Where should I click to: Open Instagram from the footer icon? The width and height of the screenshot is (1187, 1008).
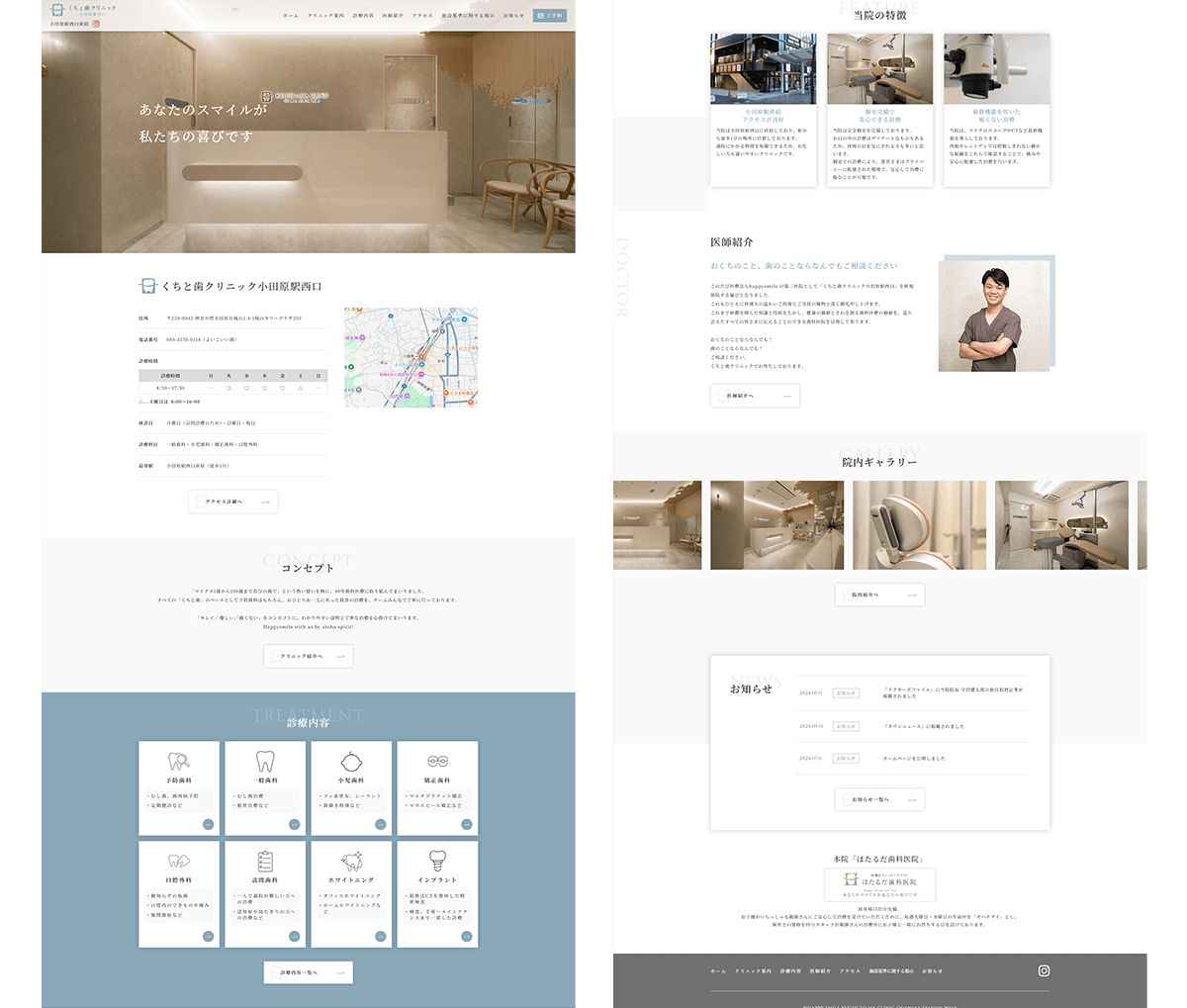pyautogui.click(x=1044, y=970)
